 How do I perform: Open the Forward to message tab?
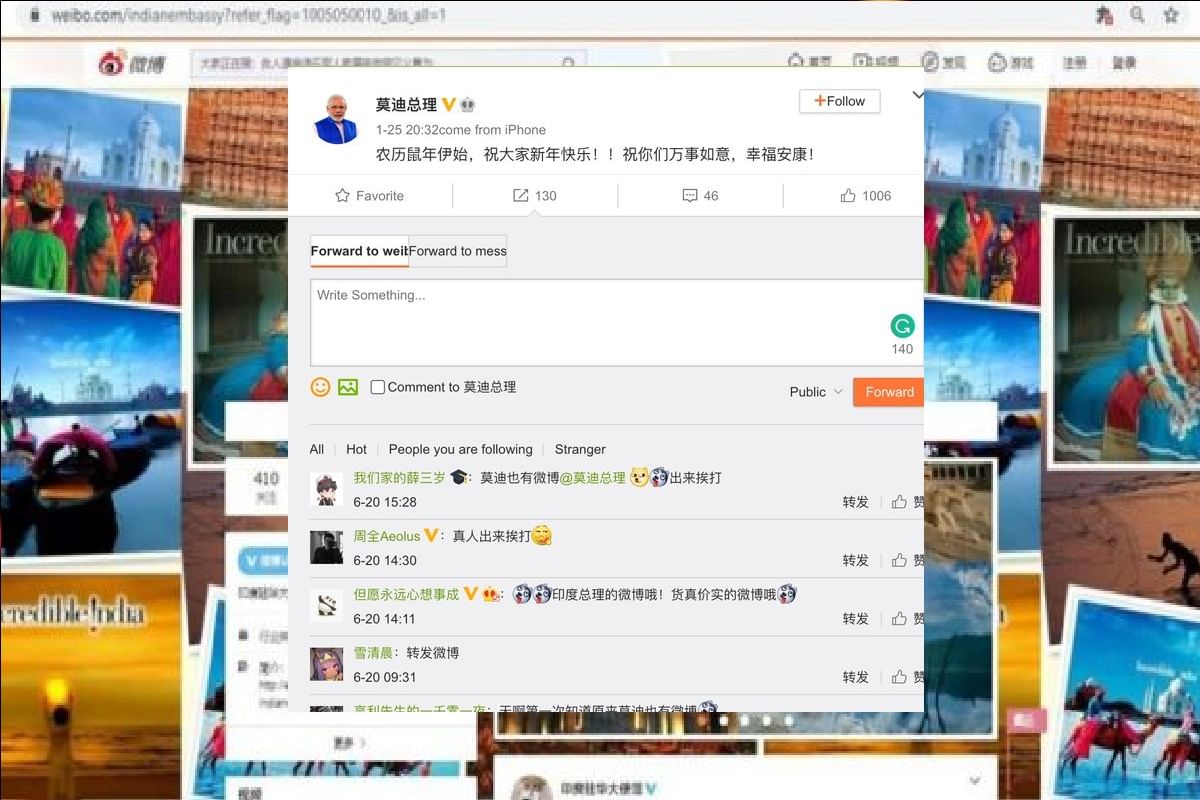click(x=458, y=250)
